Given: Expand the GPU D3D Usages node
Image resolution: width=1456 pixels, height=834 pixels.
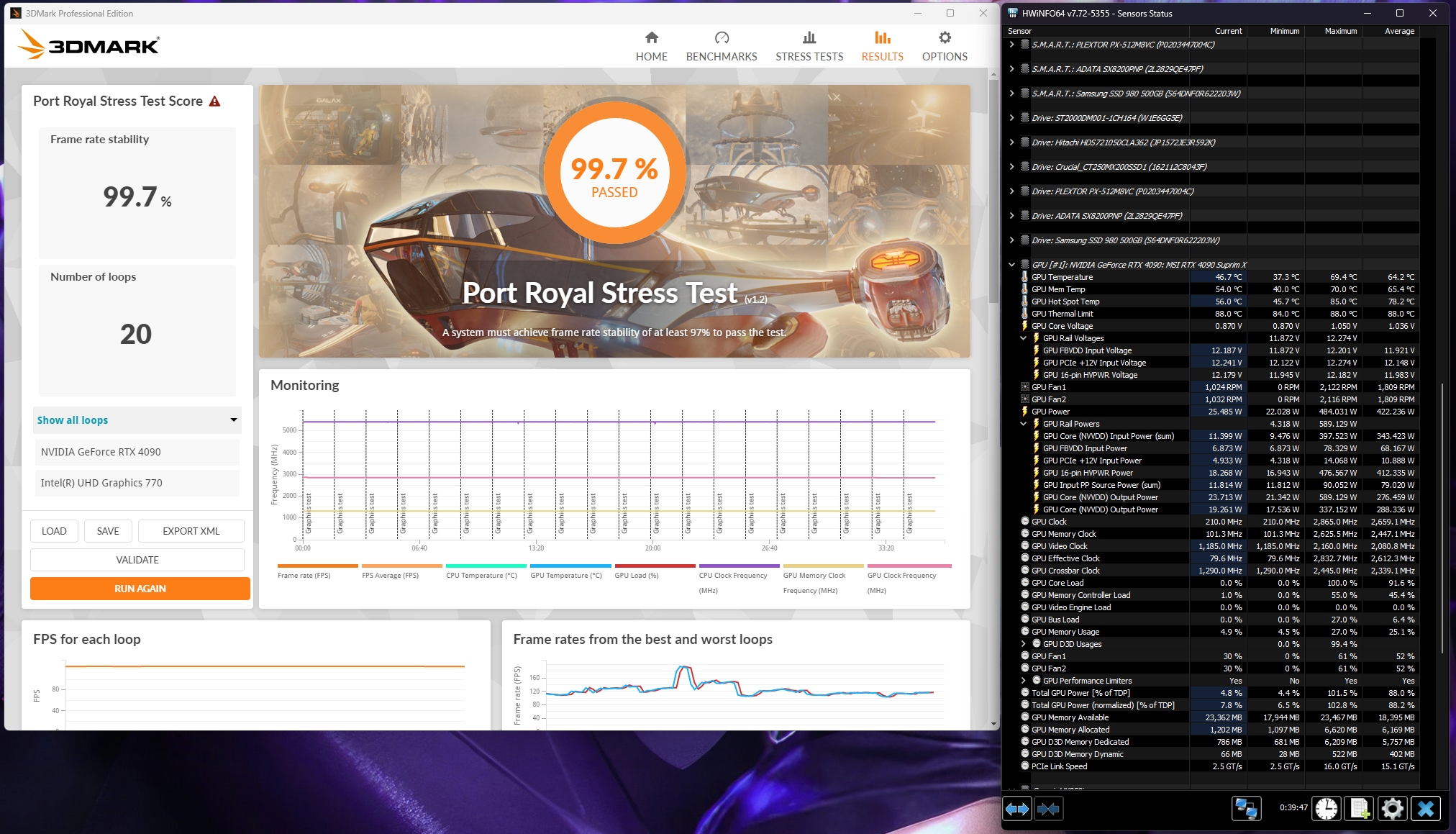Looking at the screenshot, I should click(1023, 644).
